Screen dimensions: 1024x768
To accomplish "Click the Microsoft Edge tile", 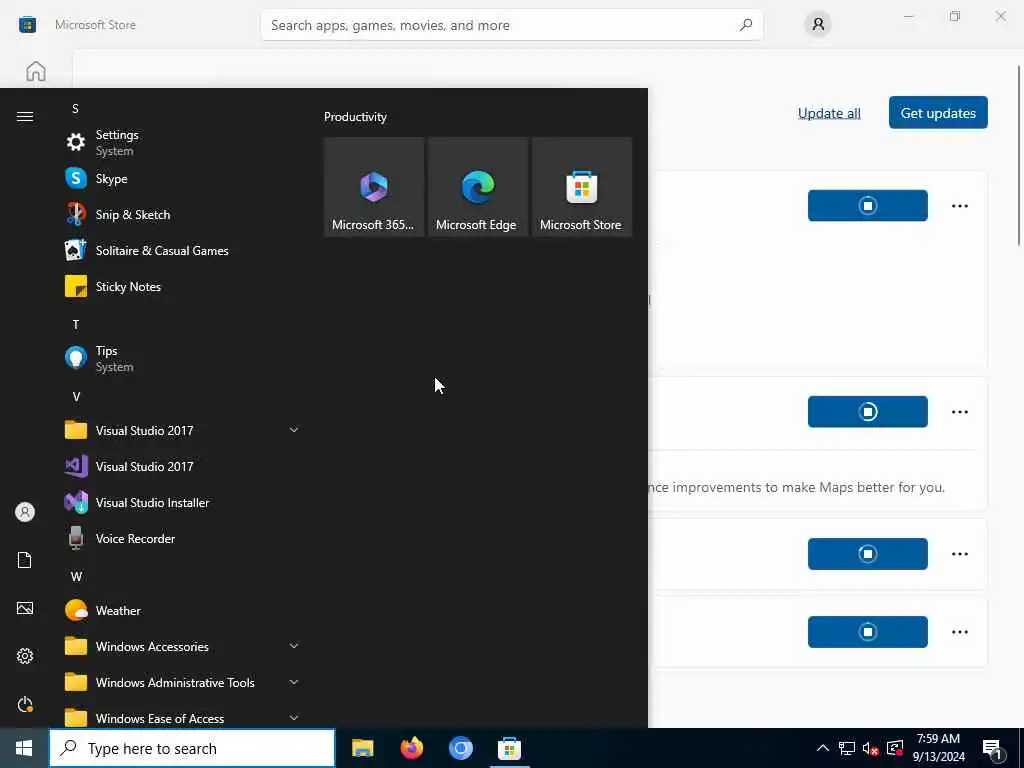I will 477,187.
